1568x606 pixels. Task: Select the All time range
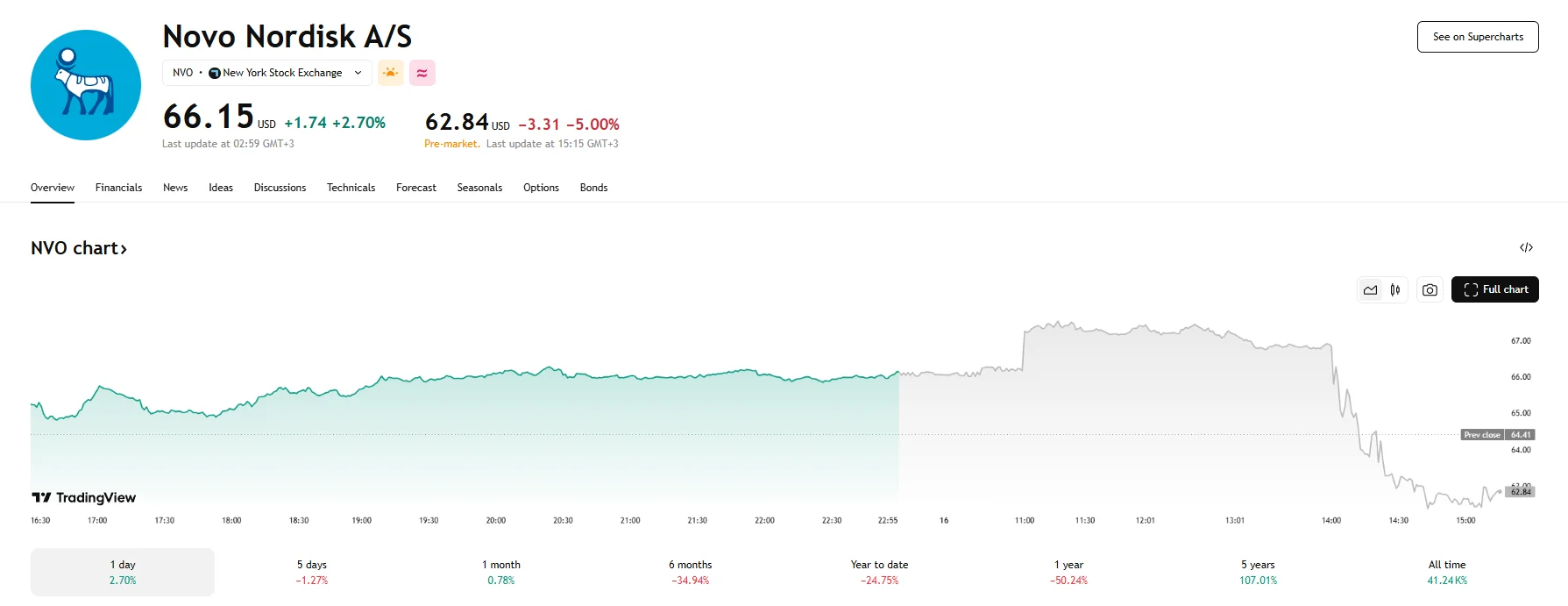click(1447, 572)
